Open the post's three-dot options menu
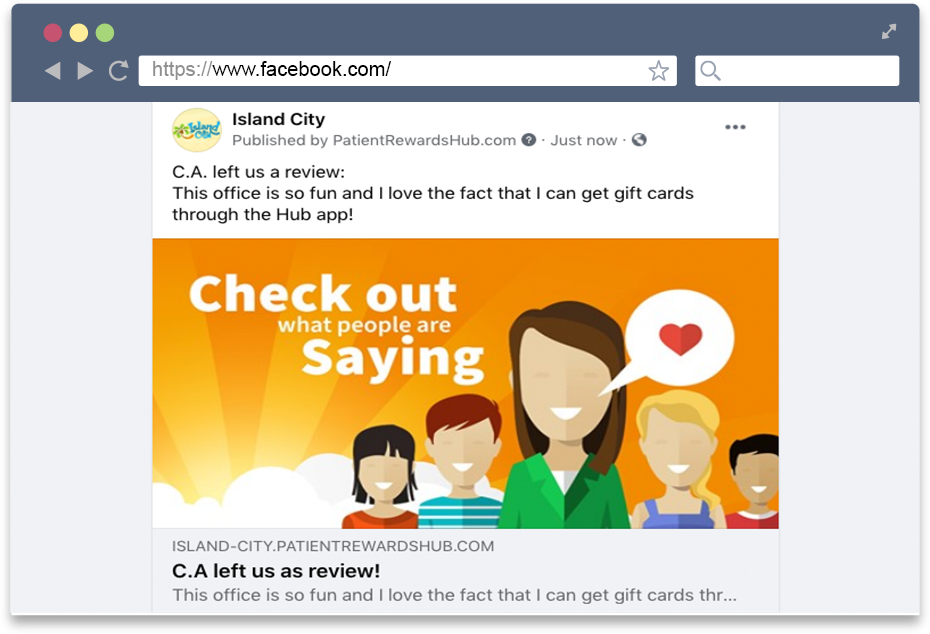 [735, 127]
